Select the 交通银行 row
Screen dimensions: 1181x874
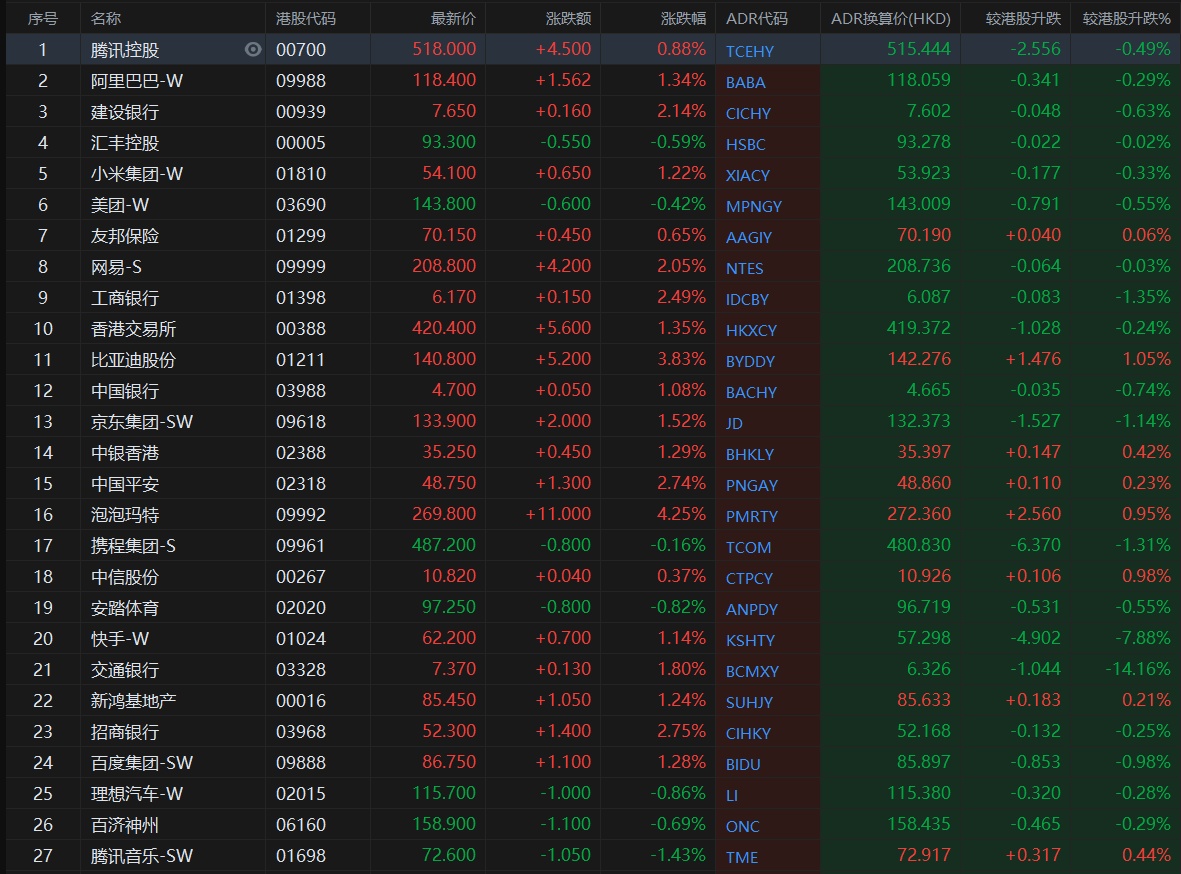[x=125, y=669]
